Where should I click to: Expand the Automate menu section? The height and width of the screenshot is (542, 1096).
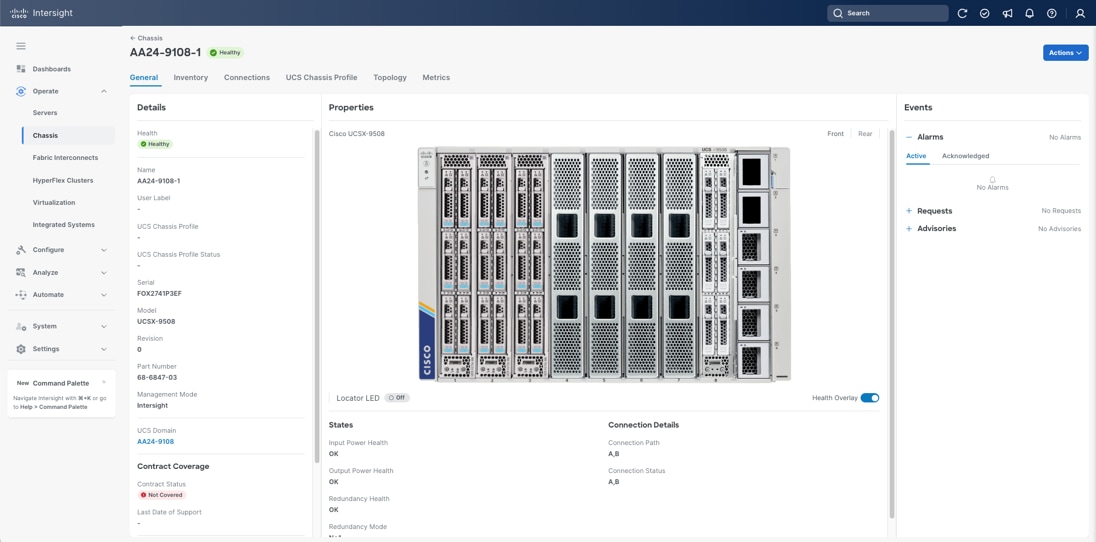point(104,294)
